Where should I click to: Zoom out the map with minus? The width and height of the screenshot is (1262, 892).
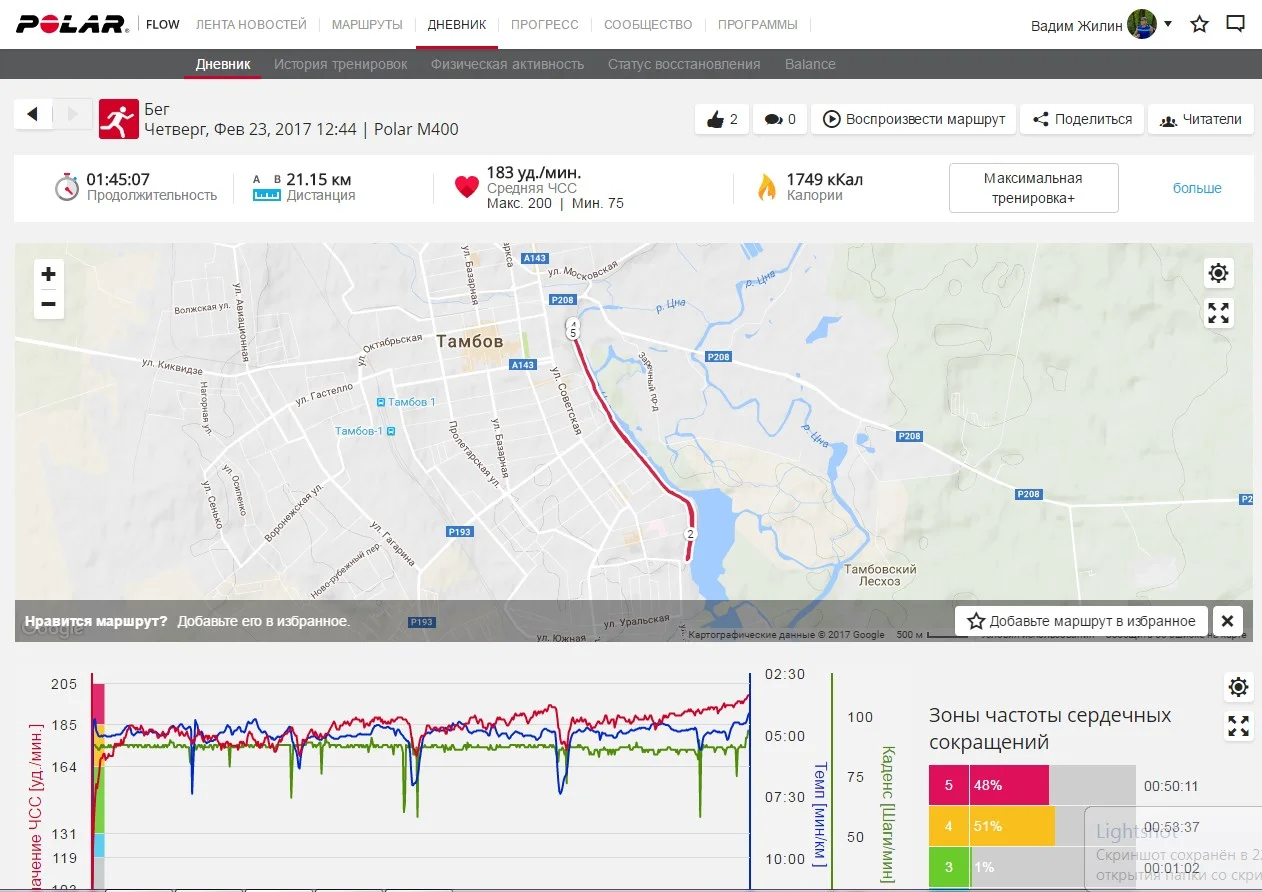coord(48,304)
